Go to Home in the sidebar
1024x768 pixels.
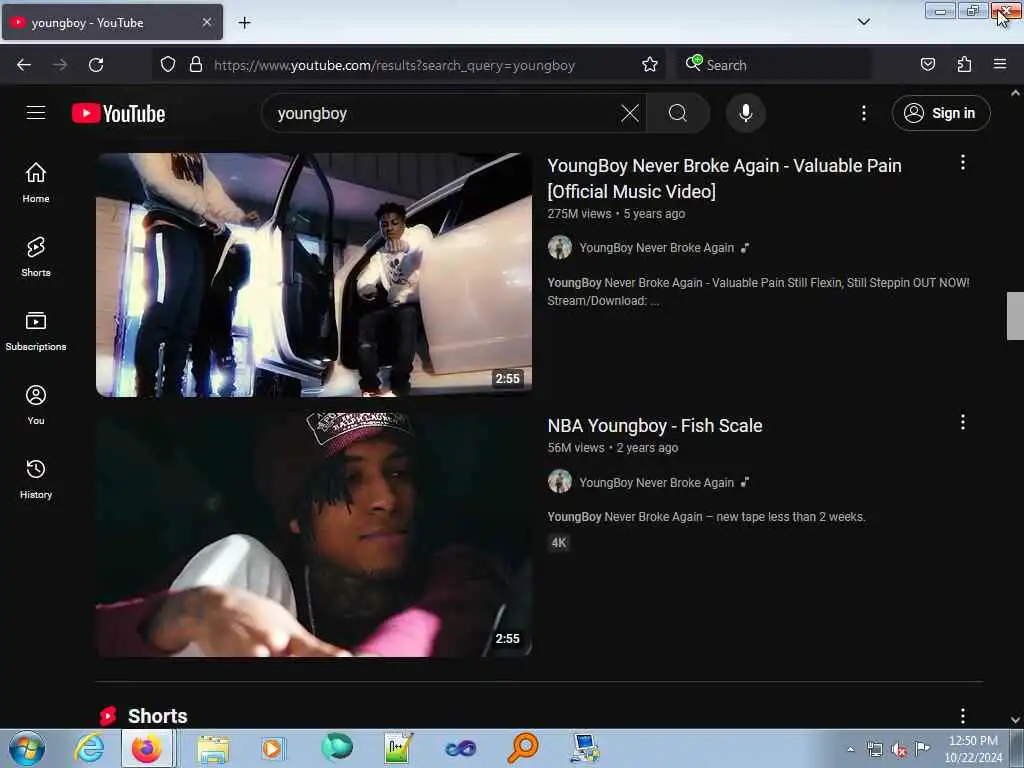click(36, 182)
